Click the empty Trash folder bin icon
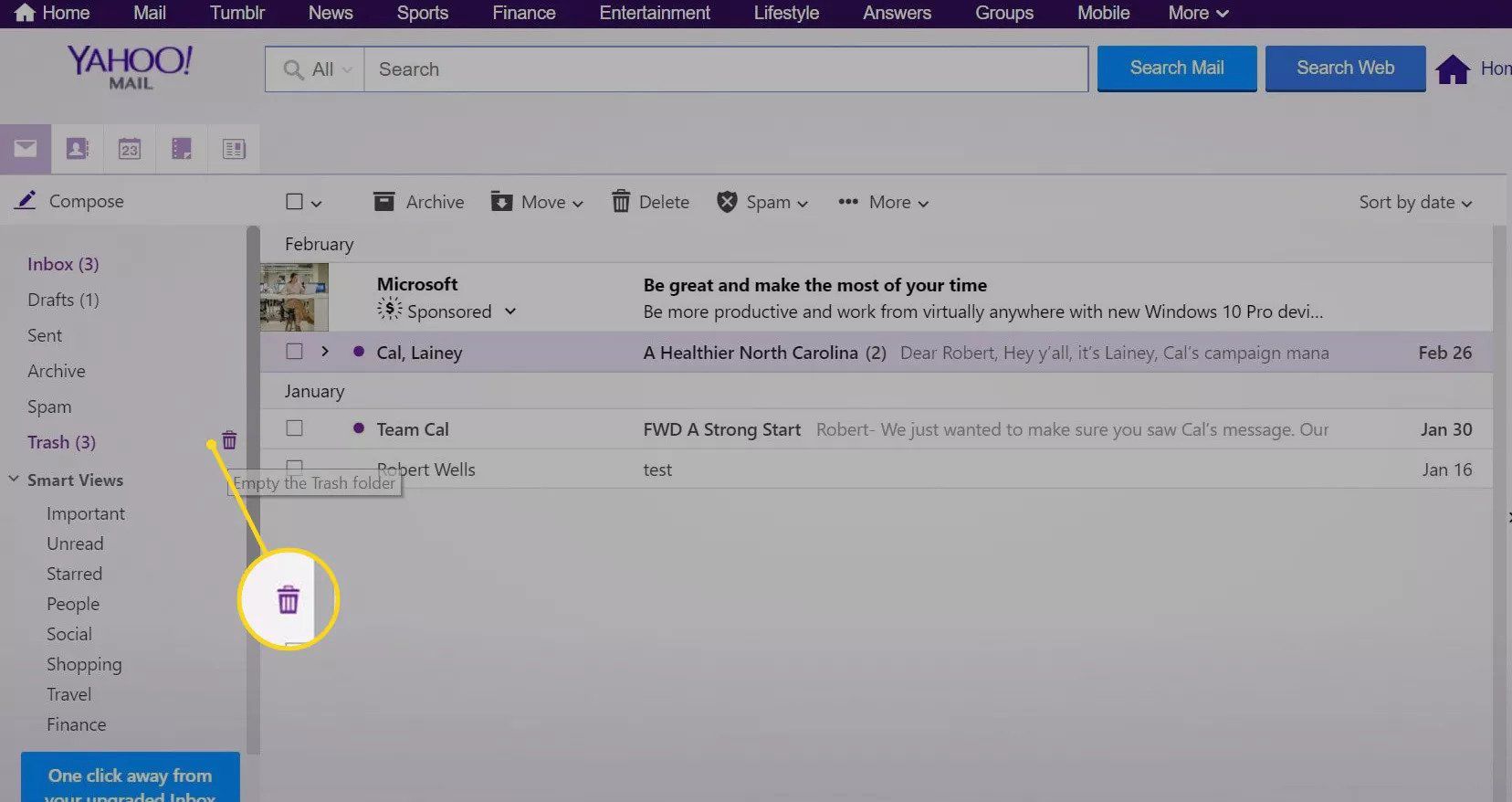The width and height of the screenshot is (1512, 802). click(229, 441)
